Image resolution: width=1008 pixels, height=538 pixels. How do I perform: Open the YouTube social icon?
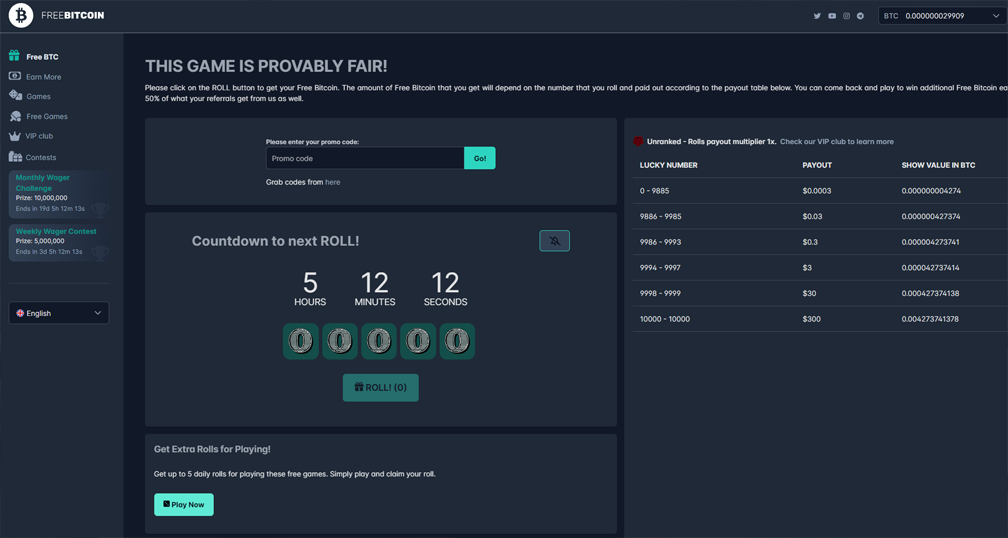pyautogui.click(x=832, y=16)
